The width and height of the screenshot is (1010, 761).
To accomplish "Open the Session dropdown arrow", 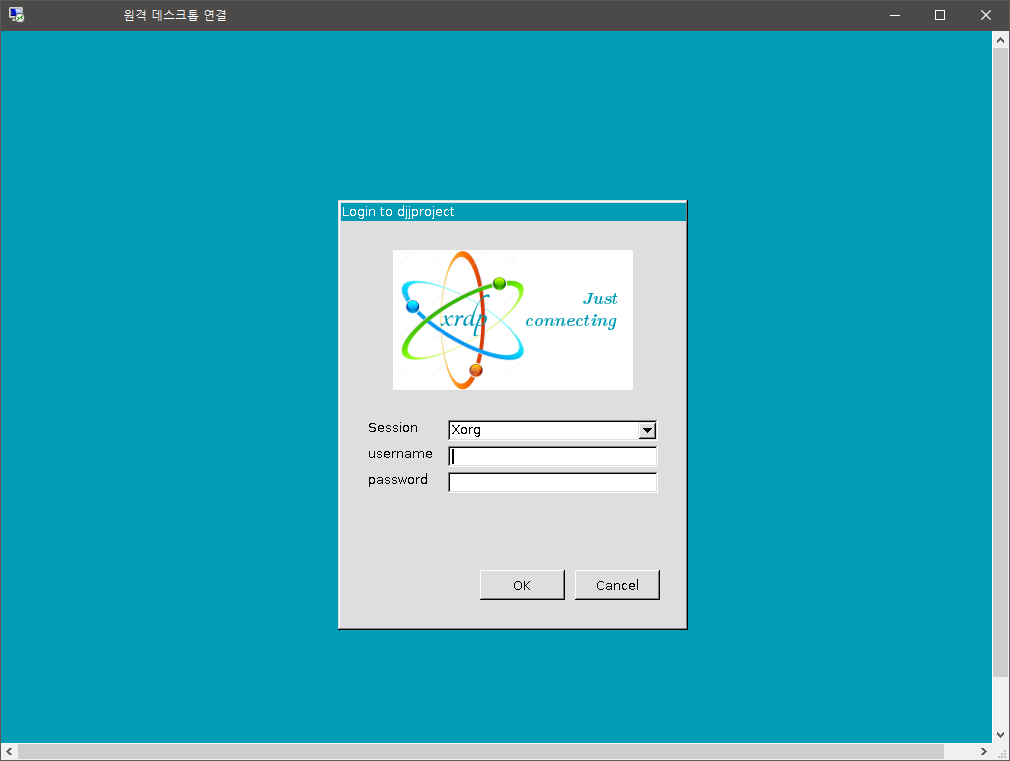I will [x=647, y=430].
